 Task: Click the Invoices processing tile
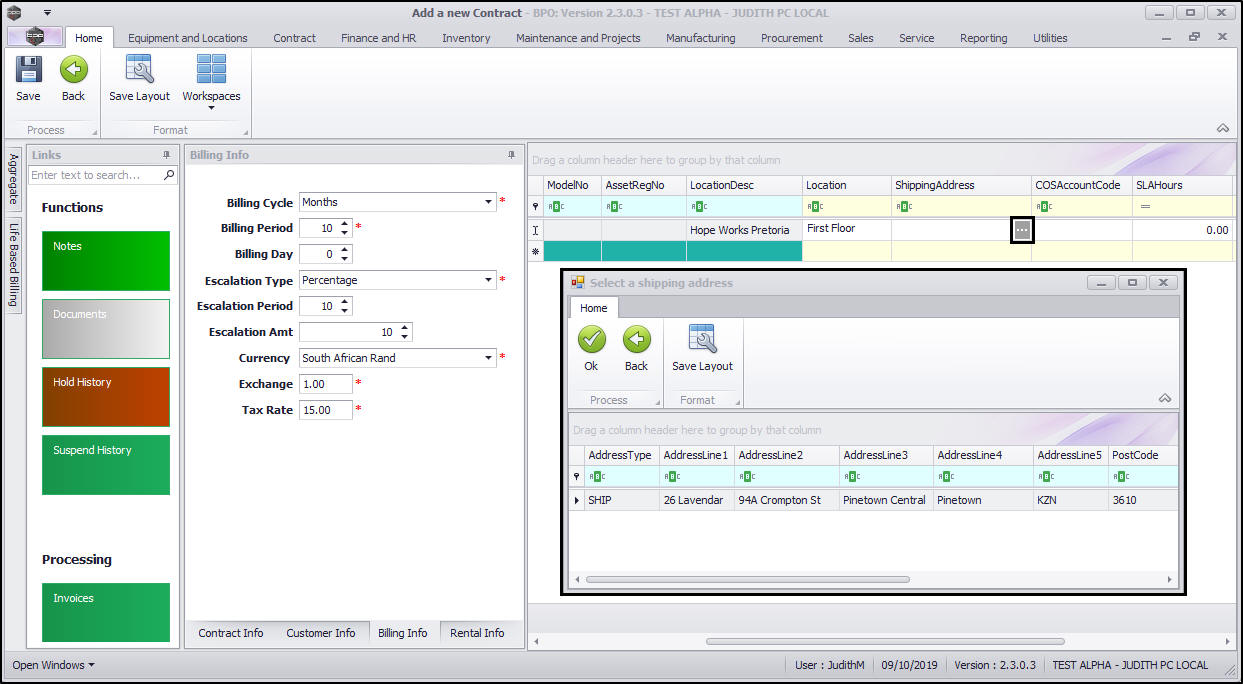[106, 613]
